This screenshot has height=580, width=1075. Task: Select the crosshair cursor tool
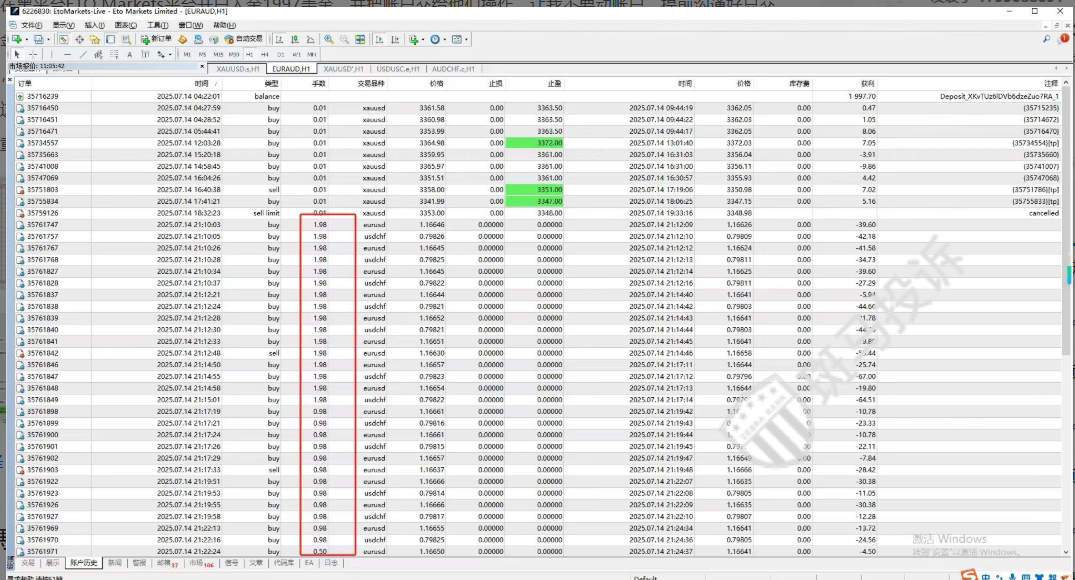[x=31, y=54]
